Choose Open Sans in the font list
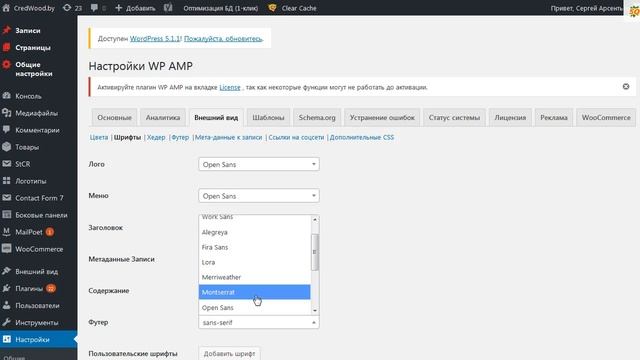The height and width of the screenshot is (360, 640). tap(254, 307)
